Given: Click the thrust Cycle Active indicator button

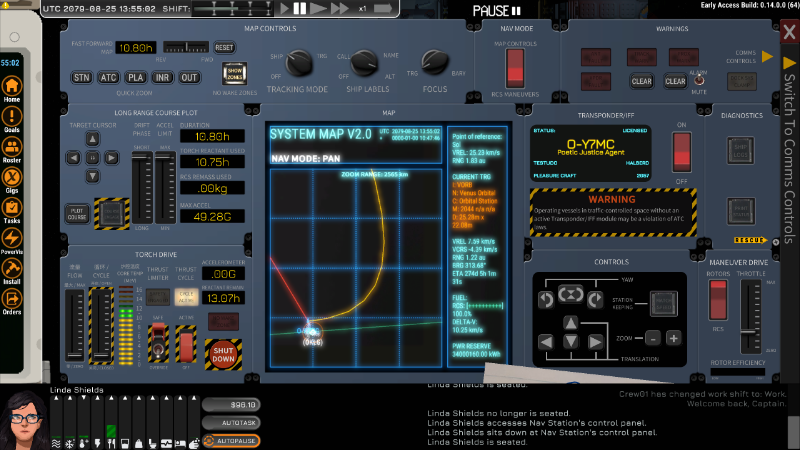Looking at the screenshot, I should pos(186,297).
